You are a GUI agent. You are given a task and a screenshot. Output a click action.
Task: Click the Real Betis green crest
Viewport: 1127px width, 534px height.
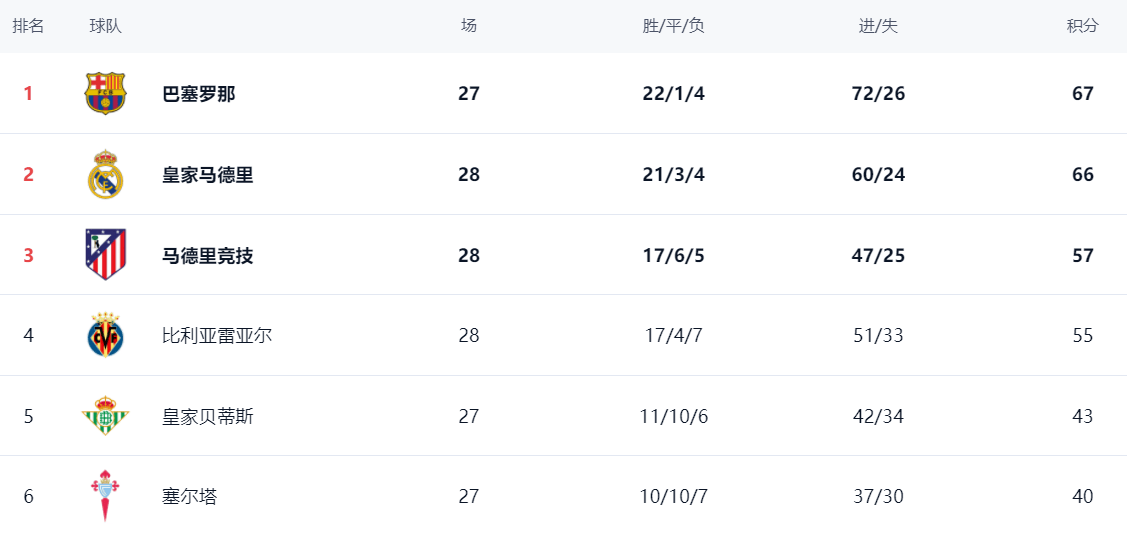coord(105,416)
